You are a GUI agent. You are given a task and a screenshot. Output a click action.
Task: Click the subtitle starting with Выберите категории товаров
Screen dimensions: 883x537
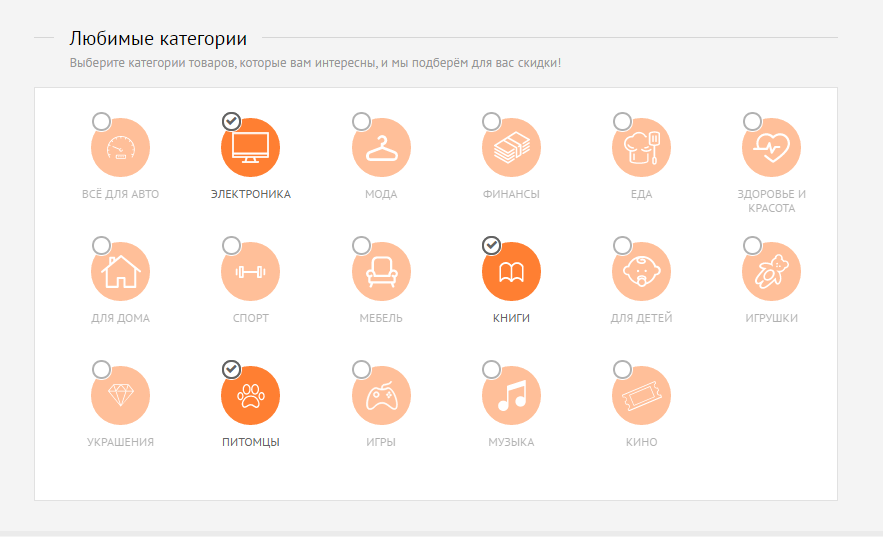315,62
